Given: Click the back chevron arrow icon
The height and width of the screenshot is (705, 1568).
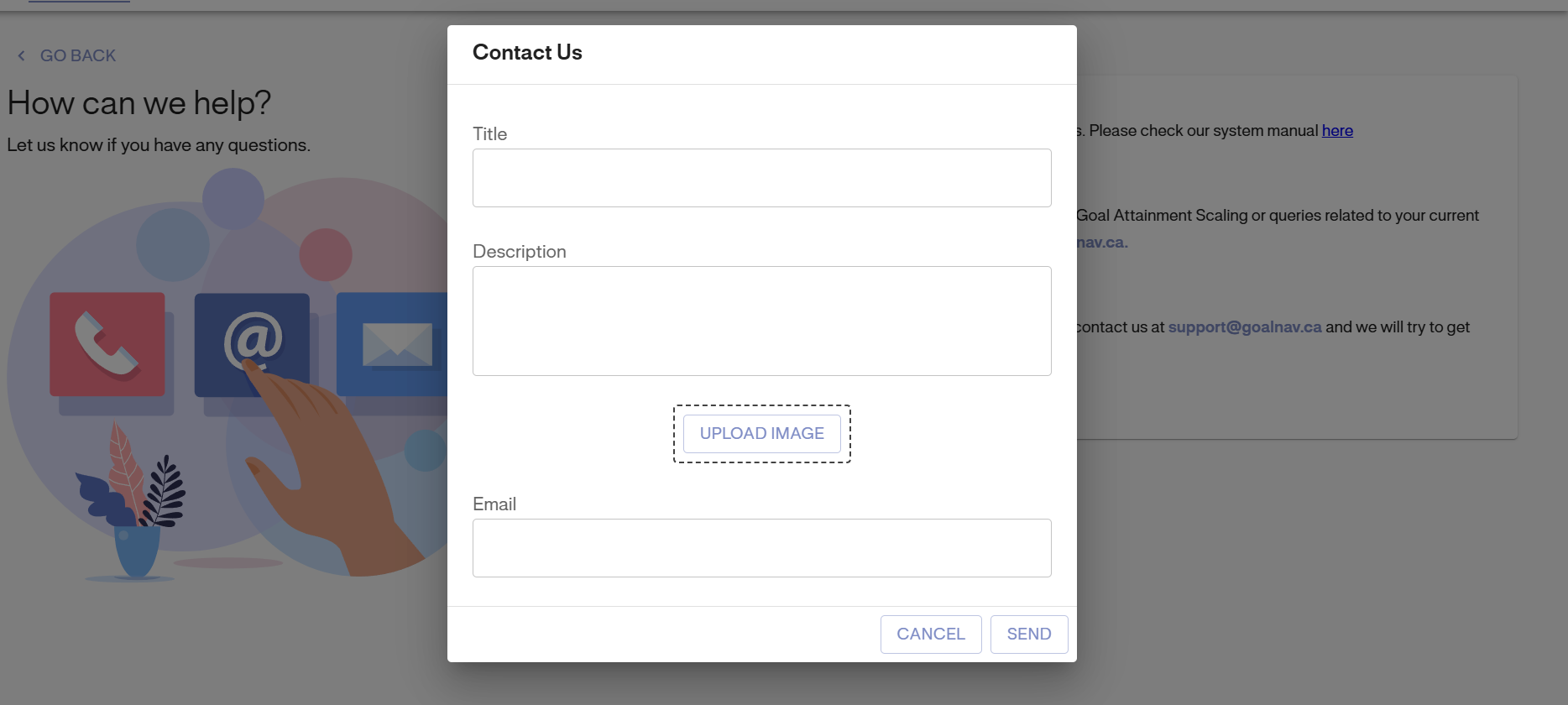Looking at the screenshot, I should pos(21,55).
